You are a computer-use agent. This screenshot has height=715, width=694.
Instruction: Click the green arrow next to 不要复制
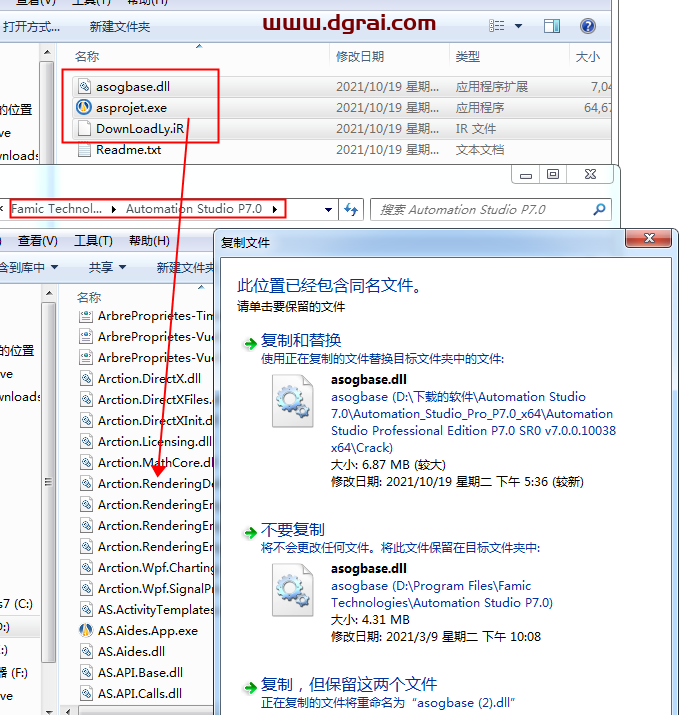click(x=250, y=532)
